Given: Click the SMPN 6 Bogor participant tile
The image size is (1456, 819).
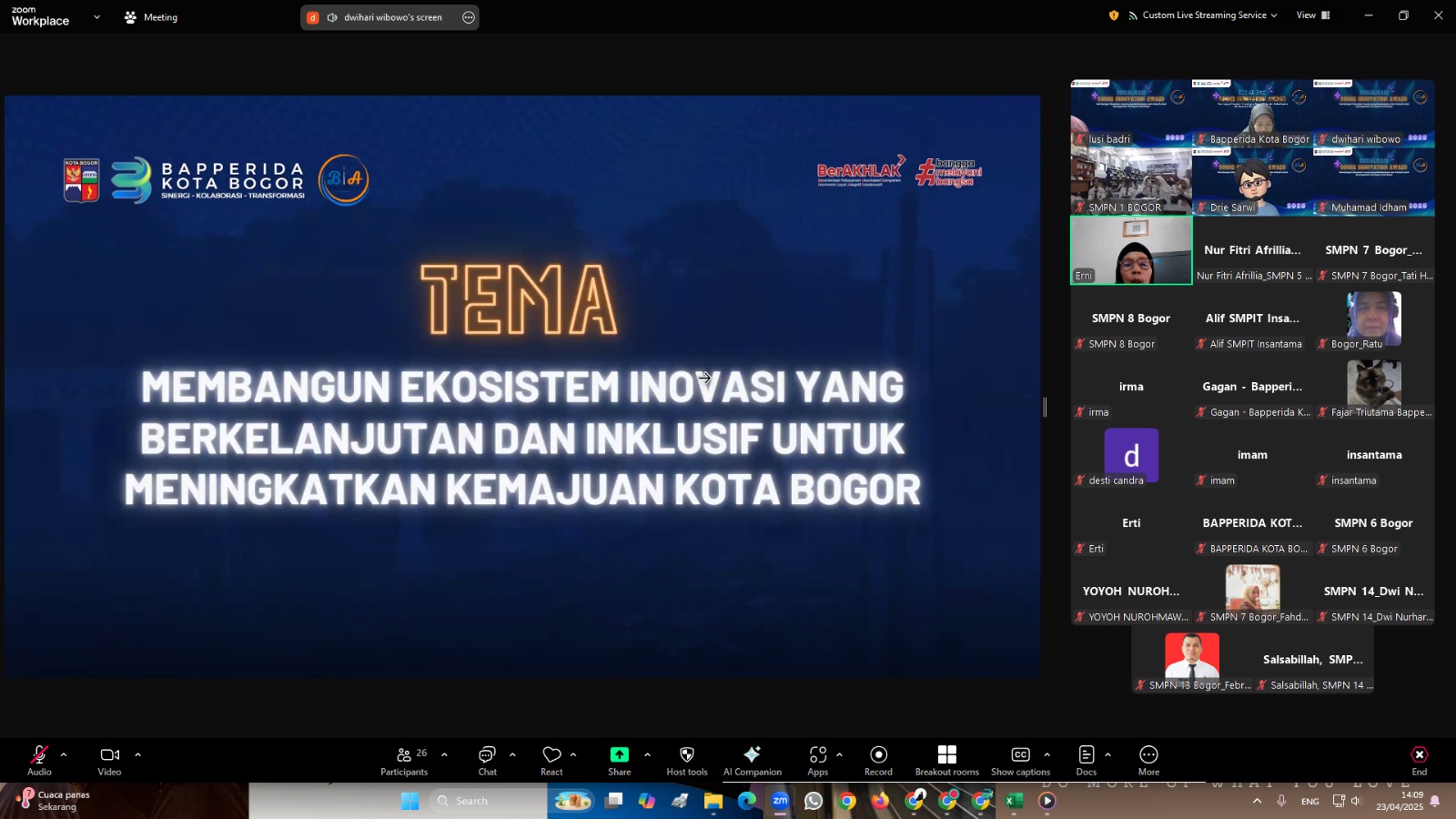Looking at the screenshot, I should point(1374,523).
